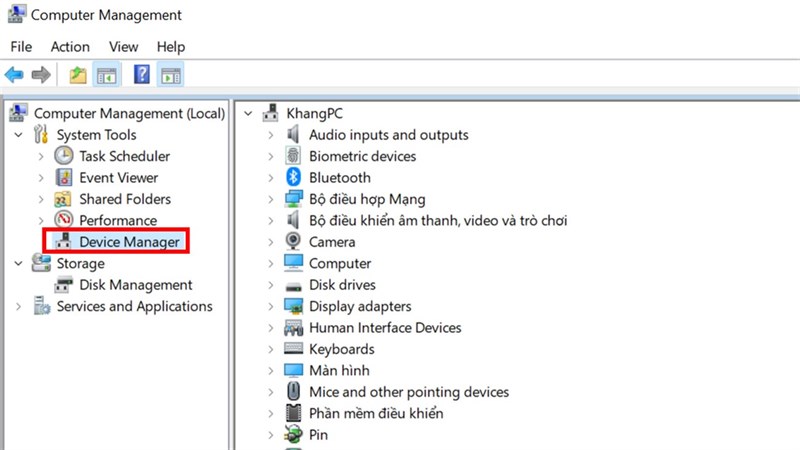
Task: Expand the Audio inputs and outputs node
Action: click(x=270, y=135)
